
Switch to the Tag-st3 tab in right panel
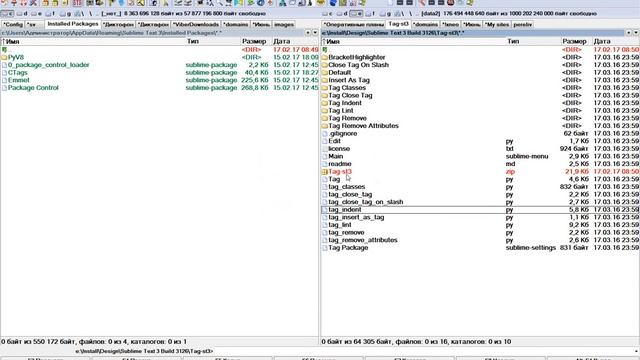398,24
